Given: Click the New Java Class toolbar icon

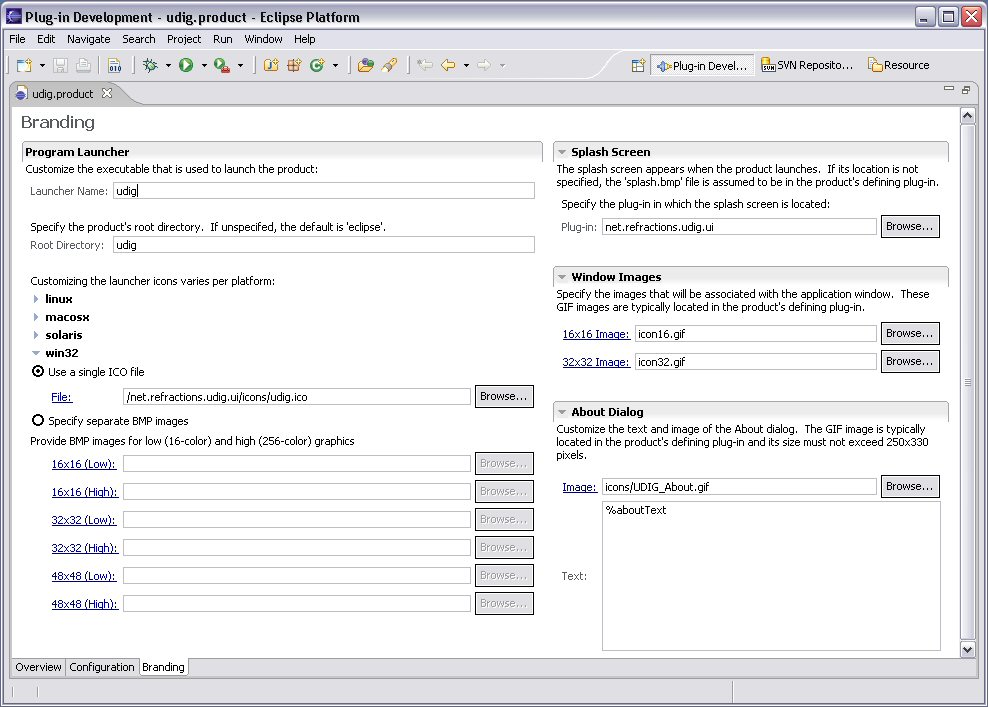Looking at the screenshot, I should (317, 66).
